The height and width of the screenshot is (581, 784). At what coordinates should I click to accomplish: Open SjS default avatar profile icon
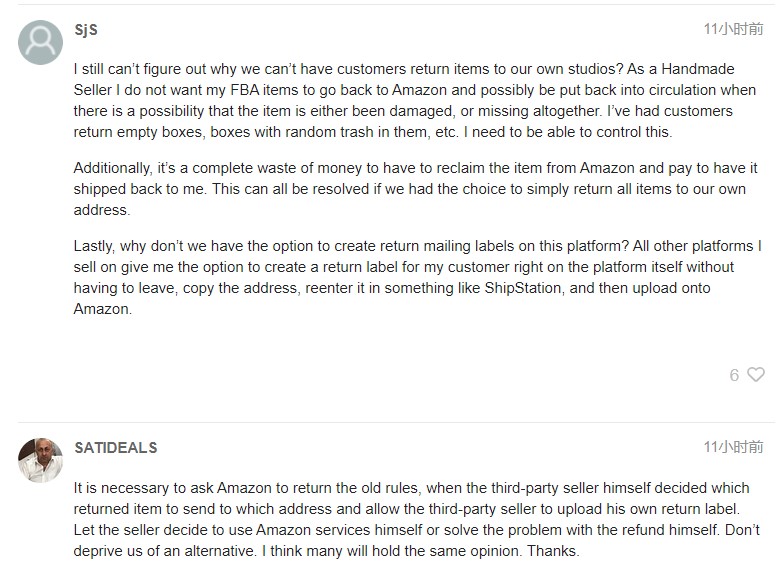tap(40, 42)
